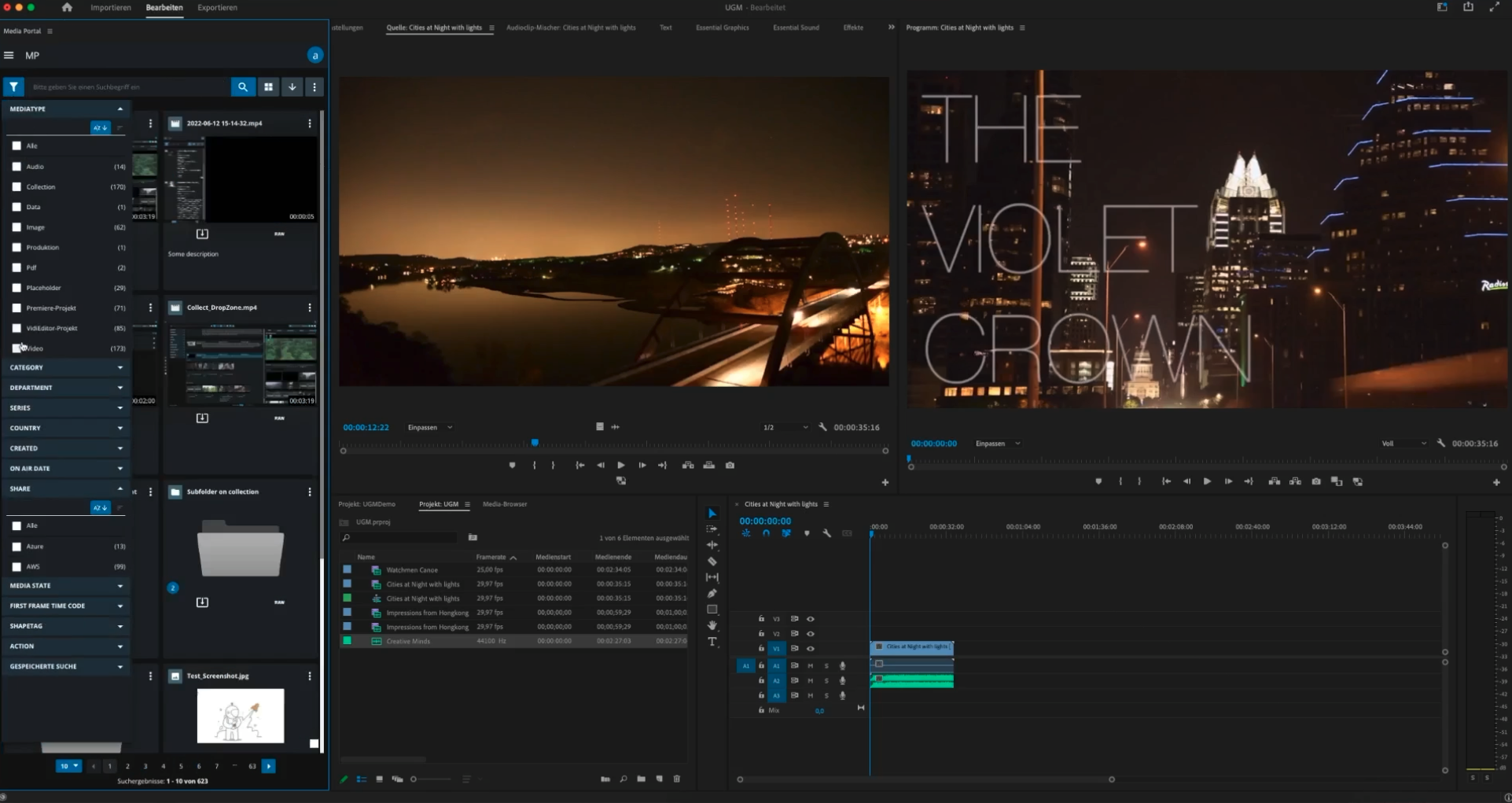Click the Play button in the source monitor
Screen dimensions: 1512x803
(620, 465)
